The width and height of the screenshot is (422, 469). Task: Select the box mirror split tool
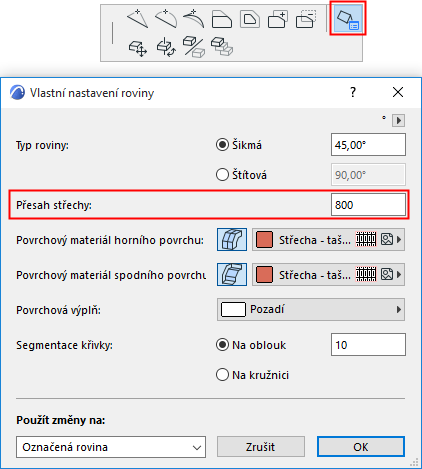pos(194,47)
